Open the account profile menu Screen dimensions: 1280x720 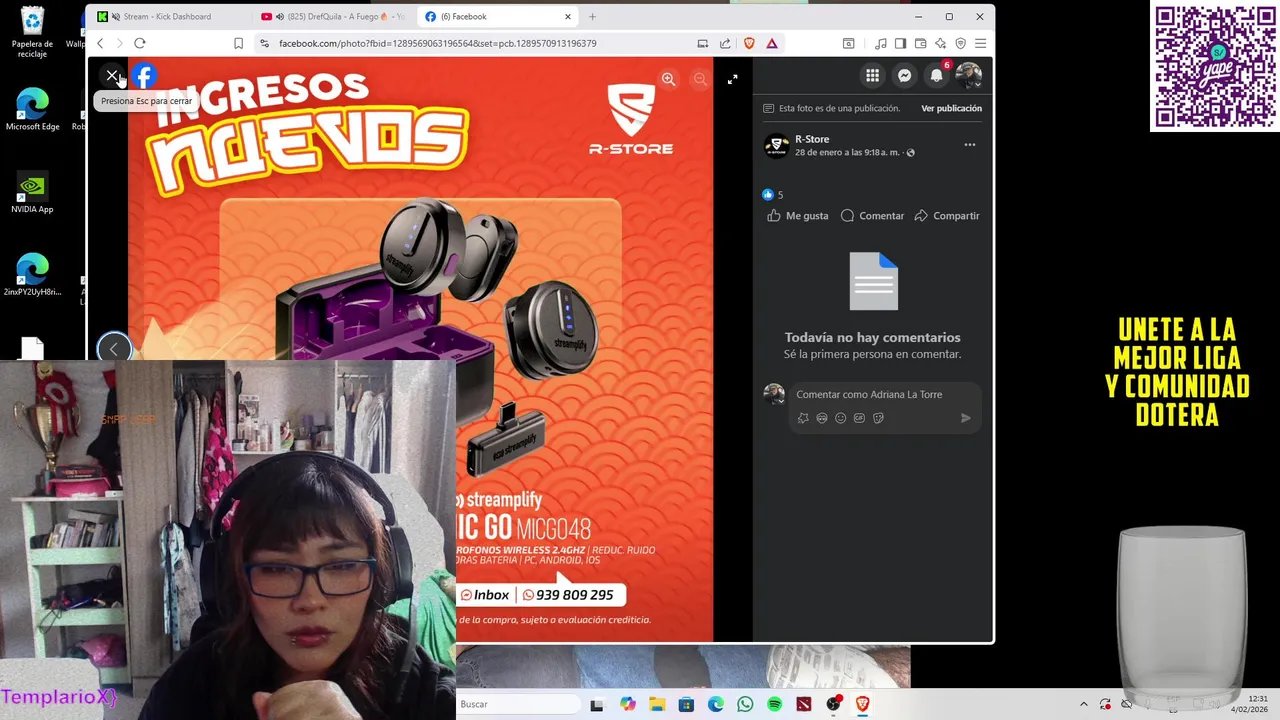tap(968, 75)
